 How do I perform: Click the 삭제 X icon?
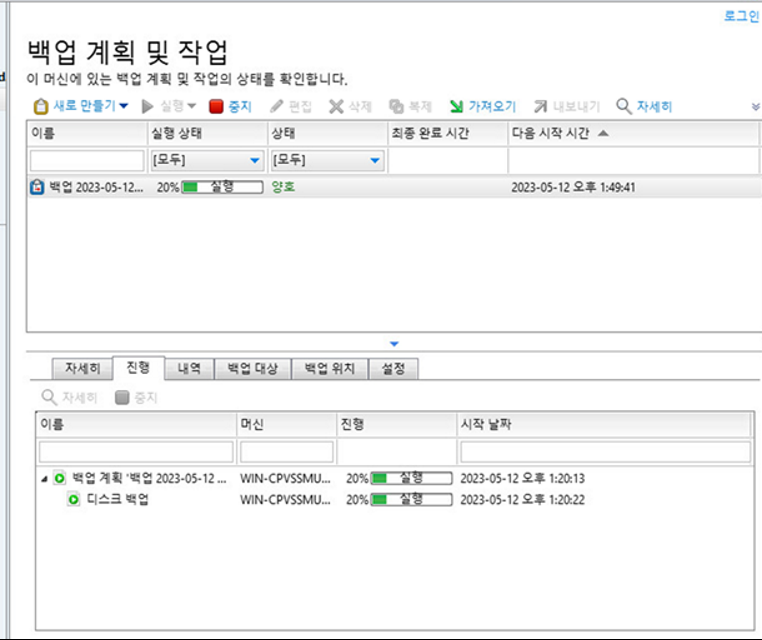pyautogui.click(x=336, y=106)
